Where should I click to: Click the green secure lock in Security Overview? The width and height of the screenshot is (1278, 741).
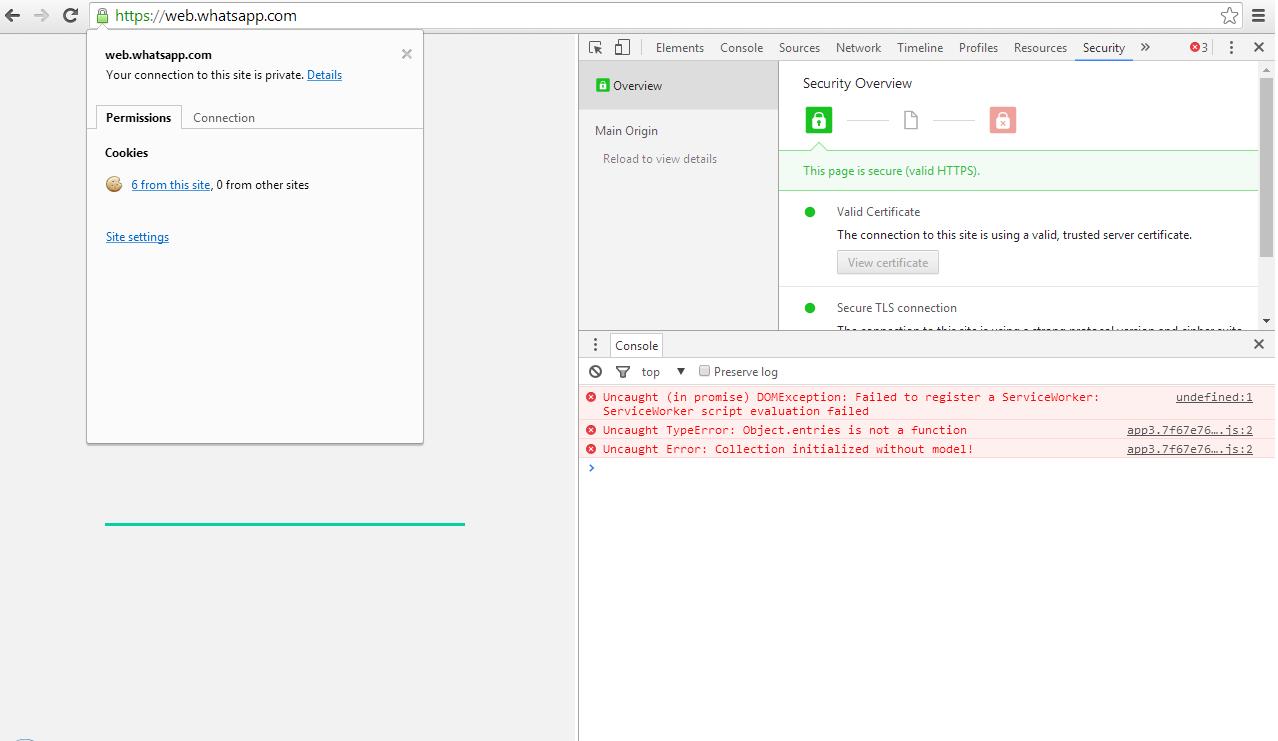click(x=818, y=120)
